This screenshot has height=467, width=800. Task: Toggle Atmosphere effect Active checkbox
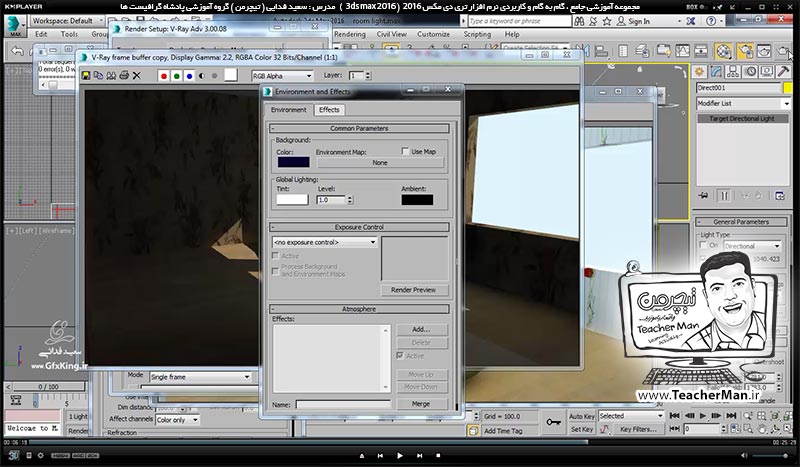(x=400, y=356)
